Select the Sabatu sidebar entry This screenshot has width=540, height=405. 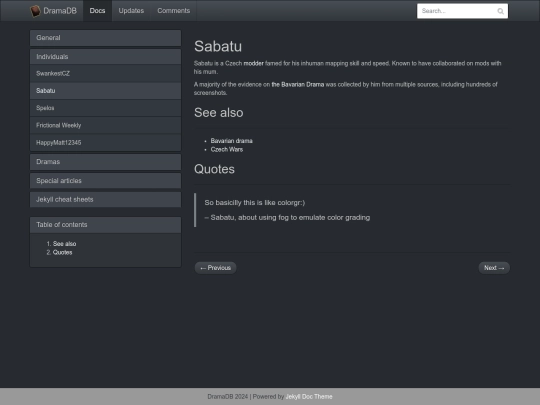click(x=105, y=91)
